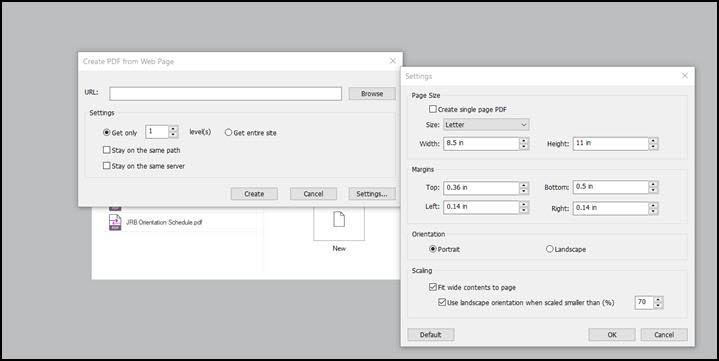Click the Browse button
719x361 pixels.
pyautogui.click(x=372, y=94)
